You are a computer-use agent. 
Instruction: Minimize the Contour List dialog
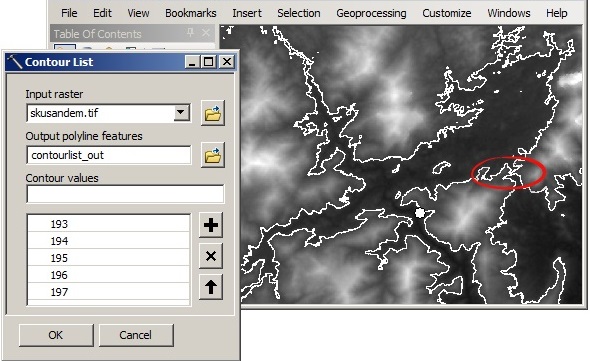coord(192,62)
